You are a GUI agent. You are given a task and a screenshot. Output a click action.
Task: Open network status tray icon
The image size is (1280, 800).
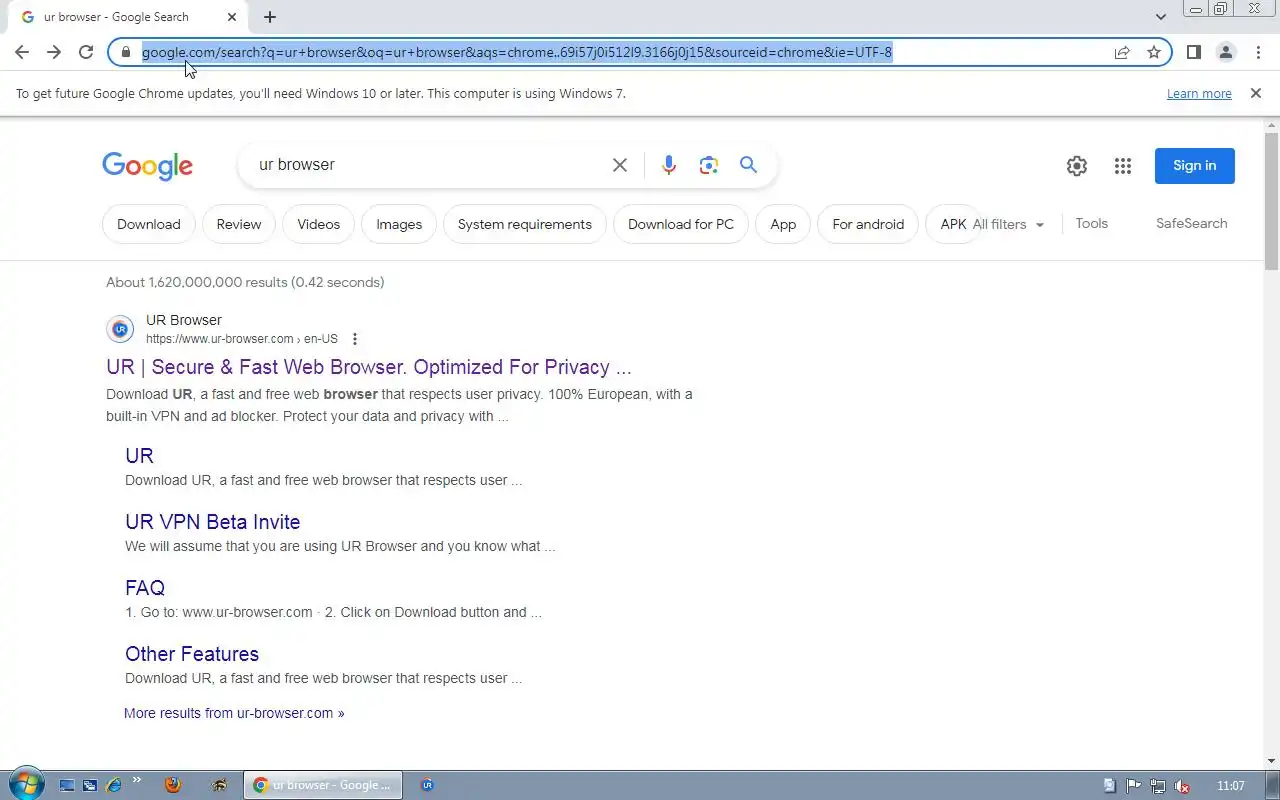[1158, 785]
